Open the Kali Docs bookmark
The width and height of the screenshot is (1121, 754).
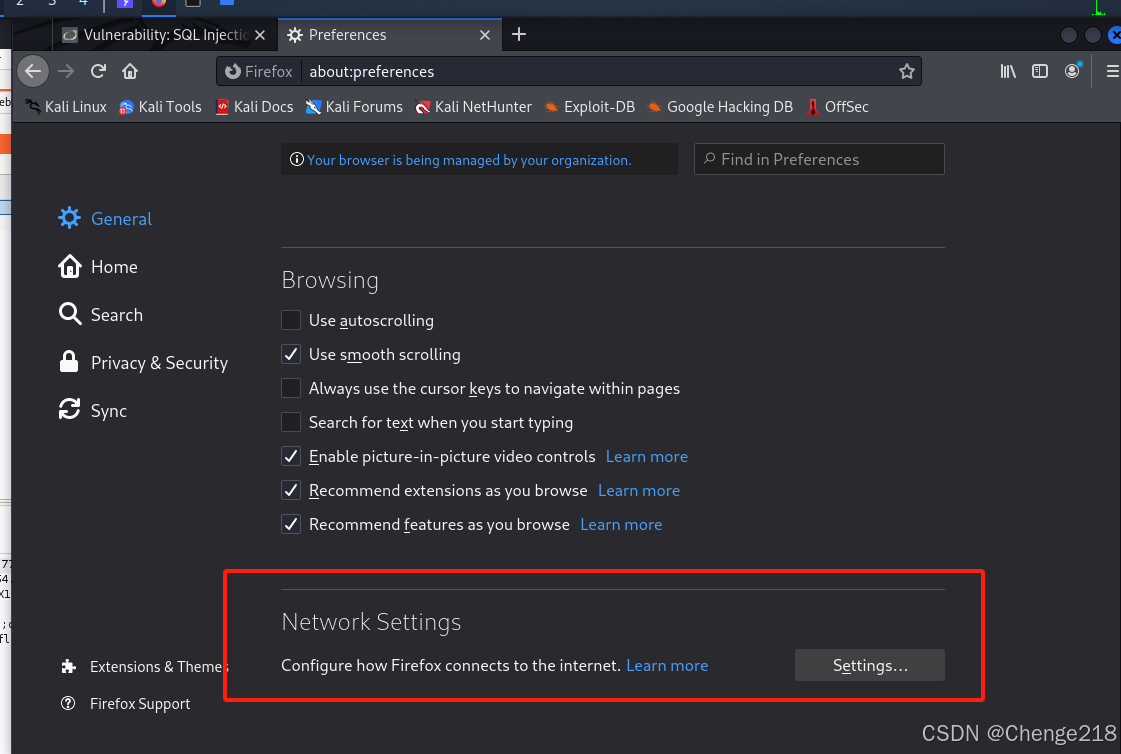(x=254, y=106)
